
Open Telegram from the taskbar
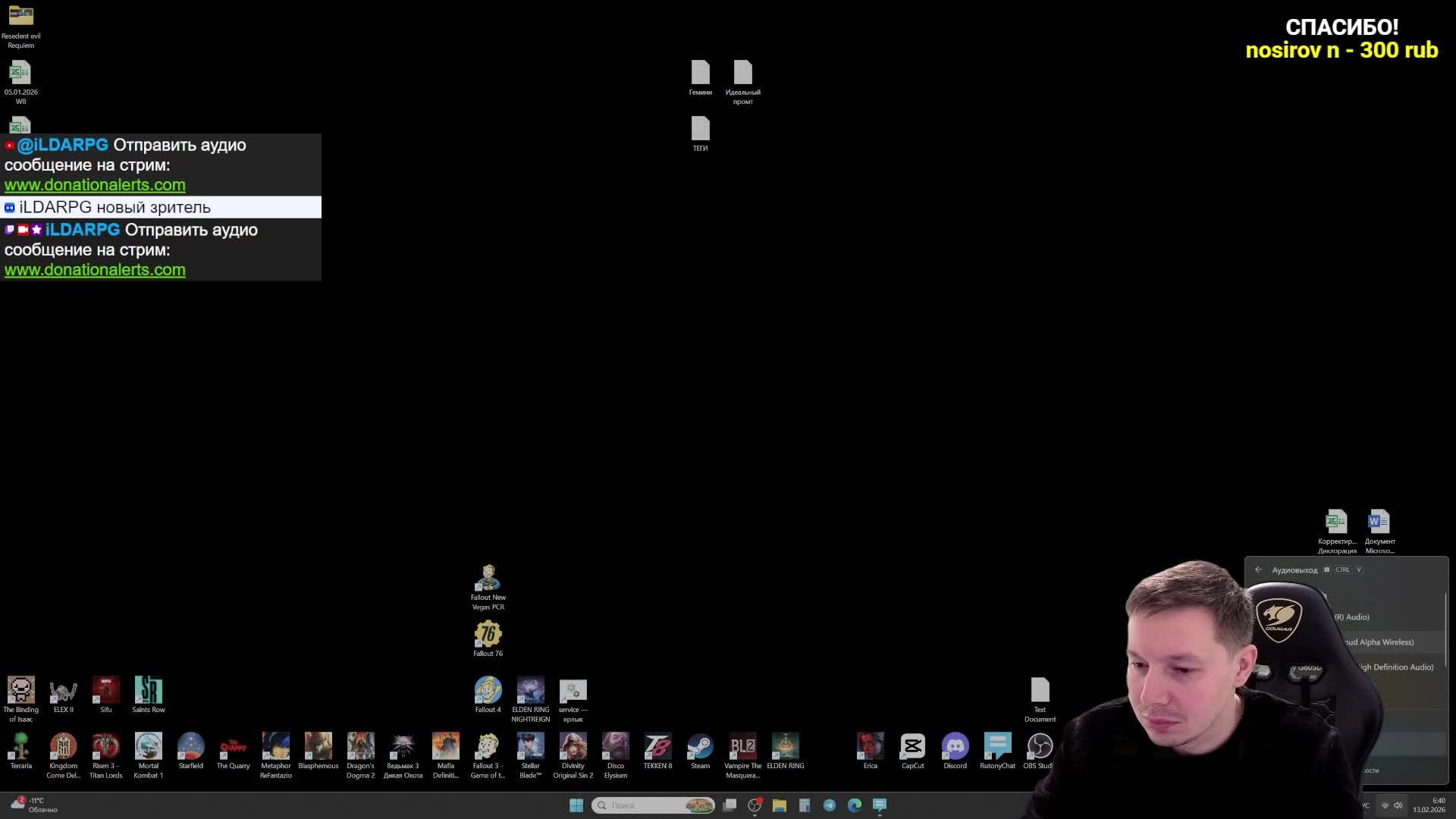click(830, 805)
